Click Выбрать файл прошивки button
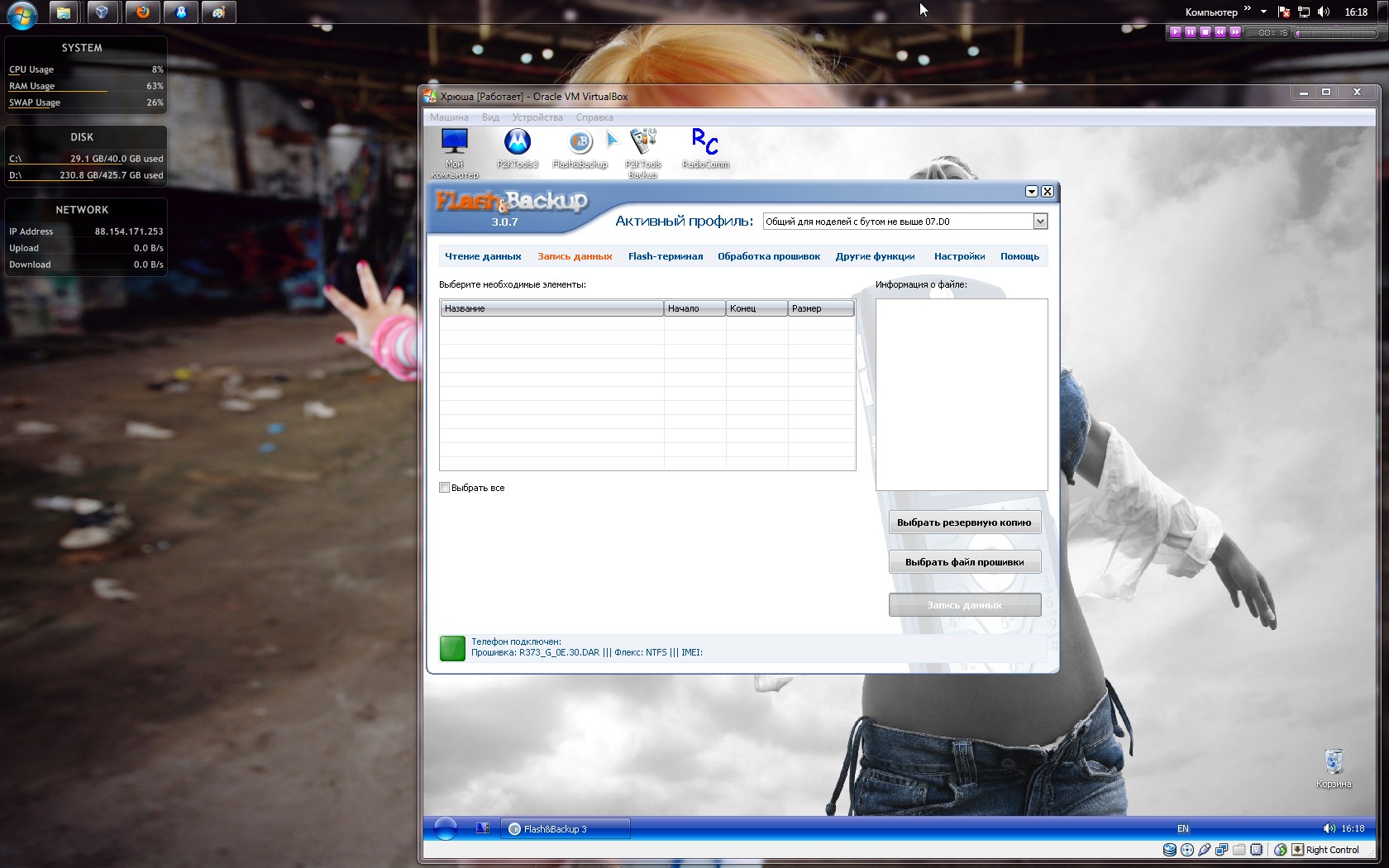 (x=964, y=562)
